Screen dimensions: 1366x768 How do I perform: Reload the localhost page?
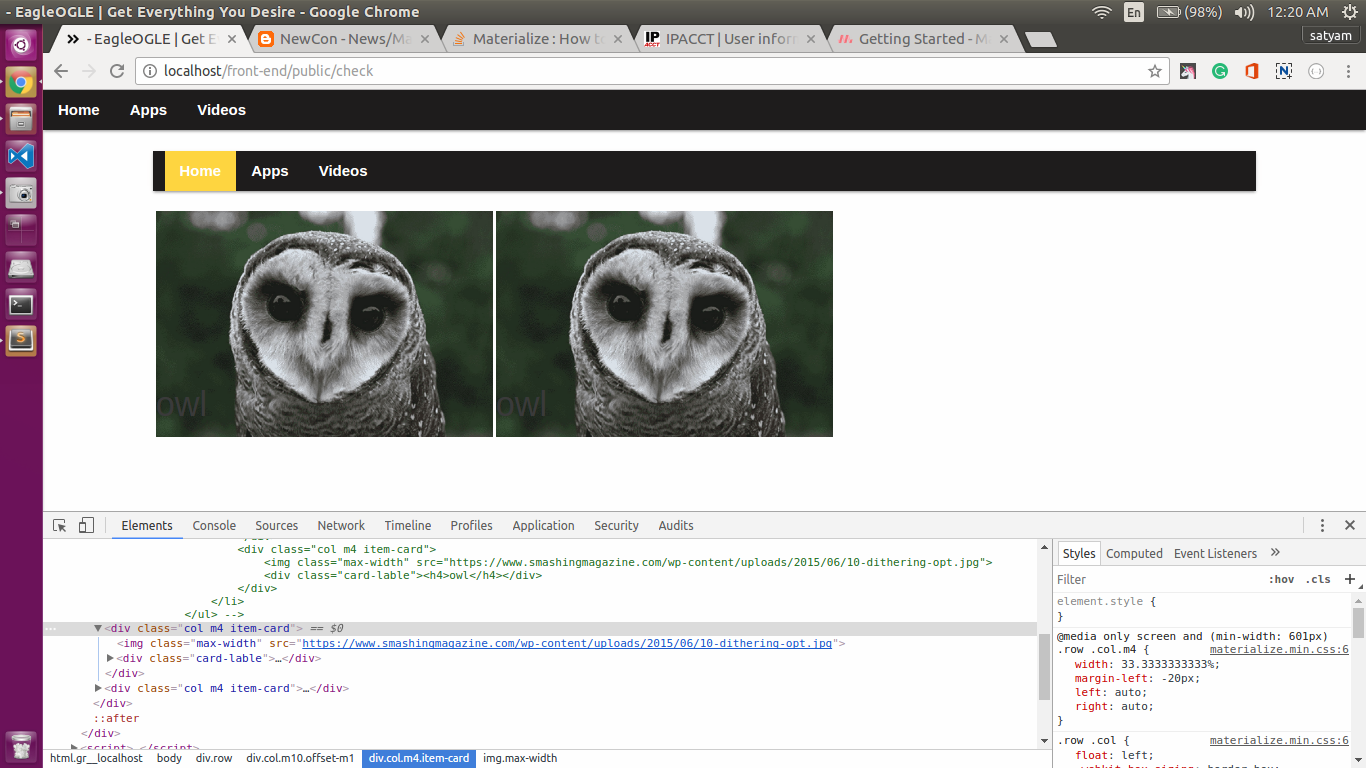[x=117, y=71]
